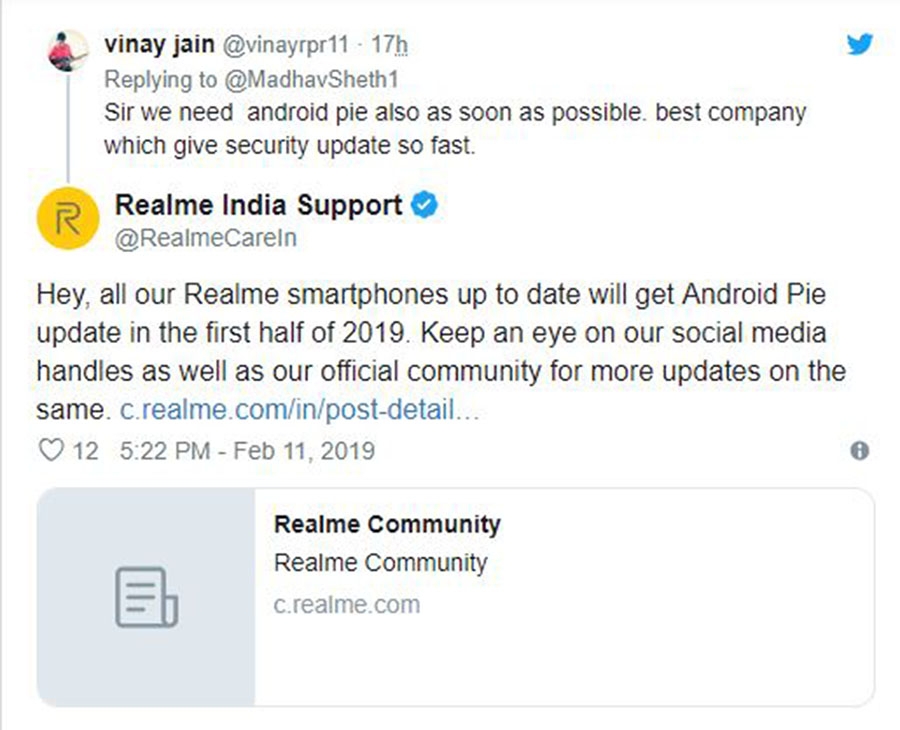
Task: Open the @MadhavSheth1 mention link
Action: [312, 79]
